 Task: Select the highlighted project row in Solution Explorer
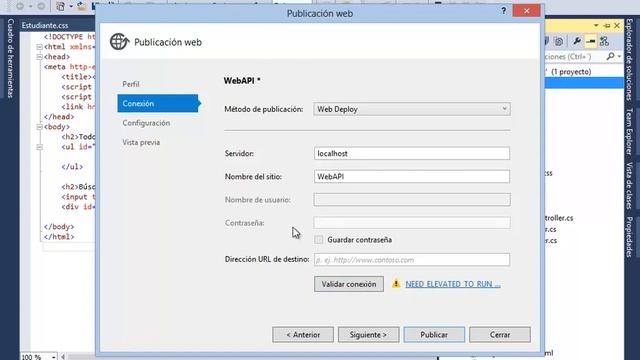click(584, 83)
